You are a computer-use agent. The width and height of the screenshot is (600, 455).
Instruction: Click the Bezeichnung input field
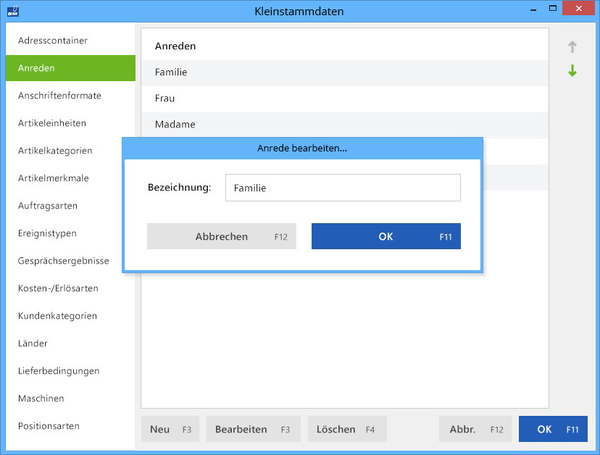[343, 188]
